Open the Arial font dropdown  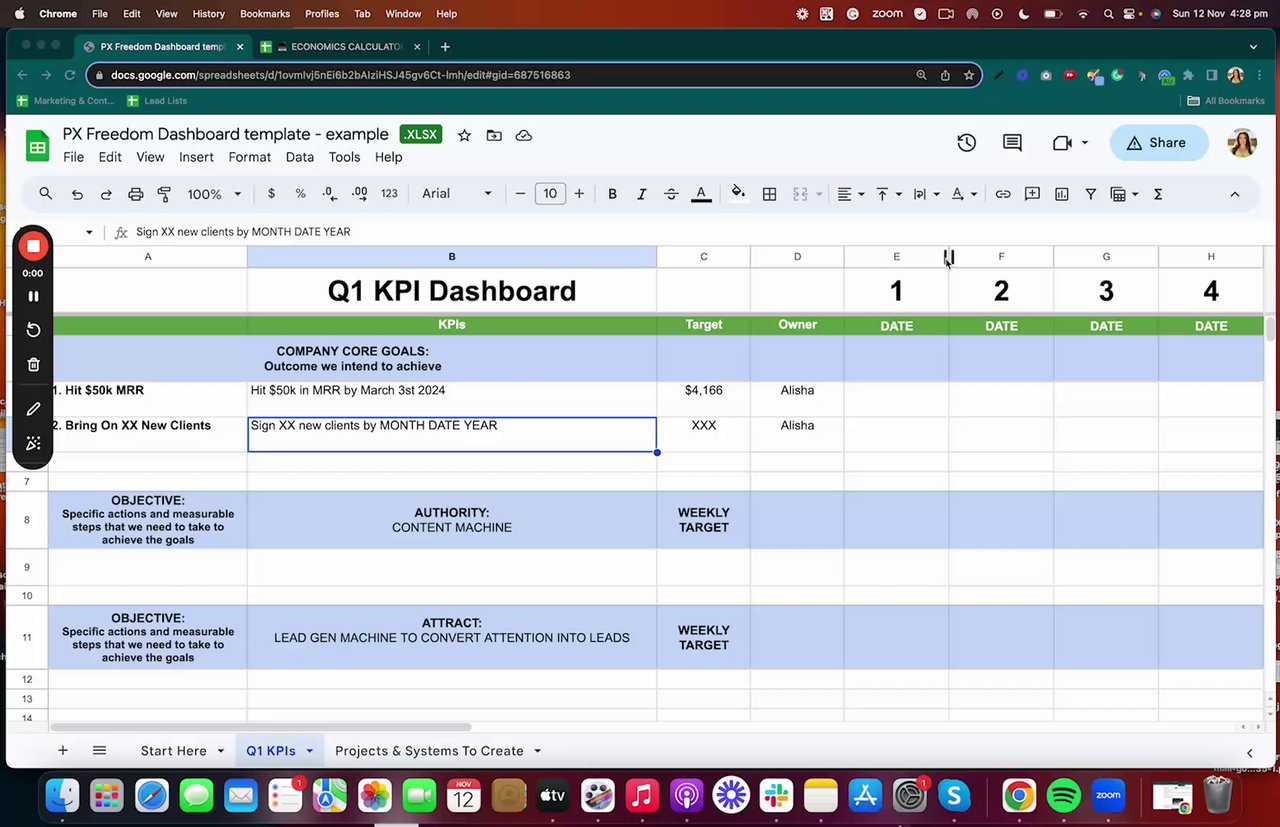coord(457,194)
